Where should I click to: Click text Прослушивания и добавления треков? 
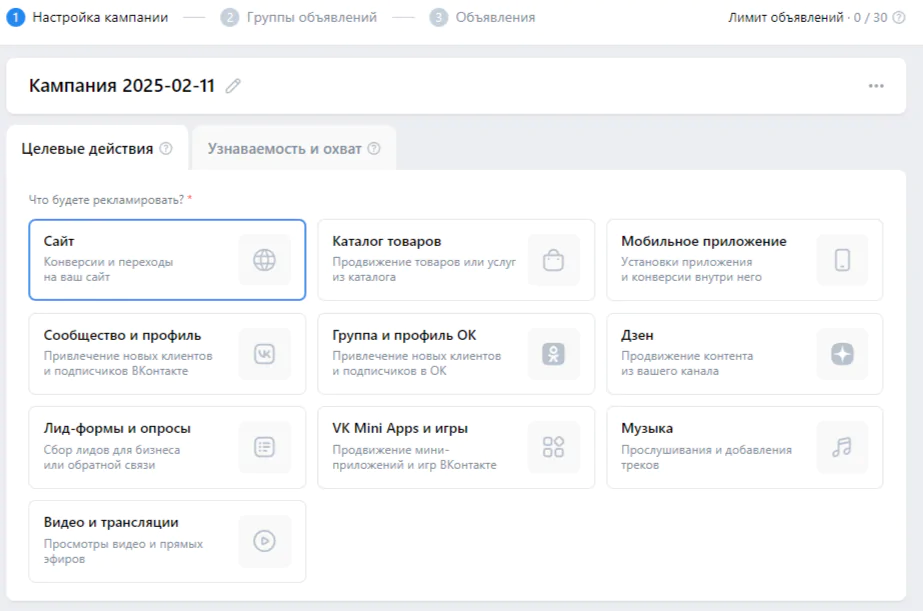(706, 457)
